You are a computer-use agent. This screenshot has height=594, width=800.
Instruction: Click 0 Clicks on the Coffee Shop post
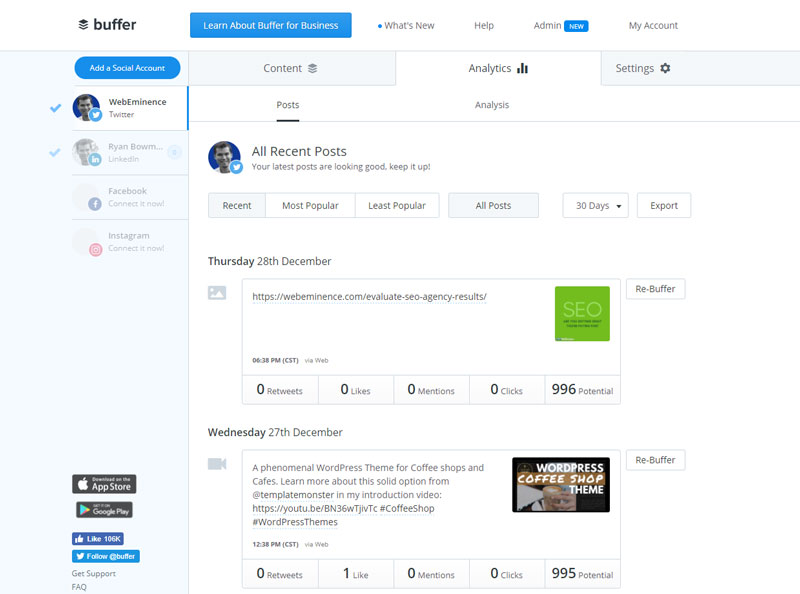click(x=507, y=574)
